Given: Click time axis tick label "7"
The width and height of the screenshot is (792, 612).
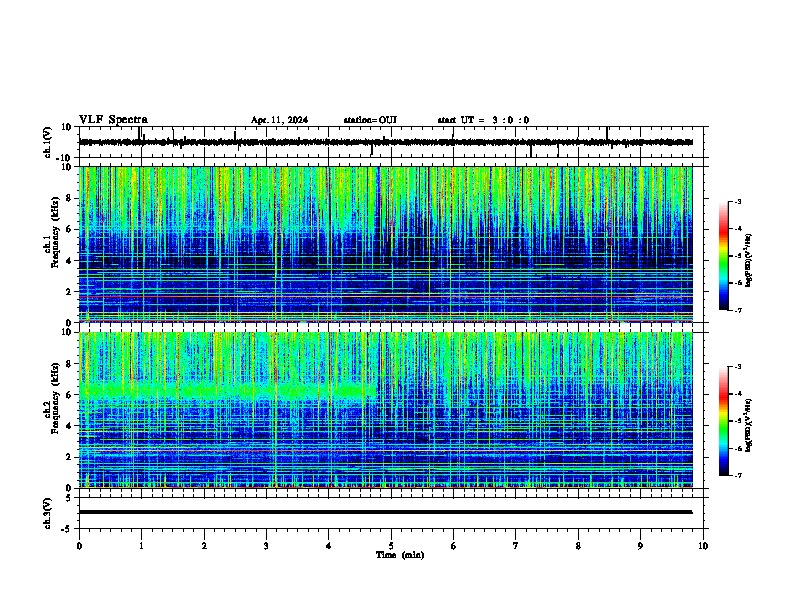Looking at the screenshot, I should [x=516, y=546].
